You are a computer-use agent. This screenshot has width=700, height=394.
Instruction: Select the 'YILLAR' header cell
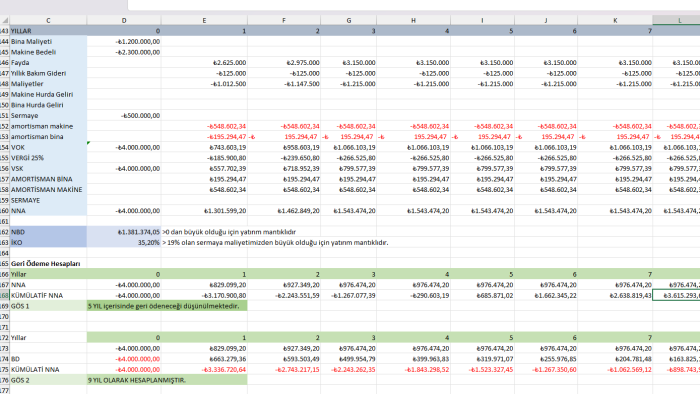[48, 31]
